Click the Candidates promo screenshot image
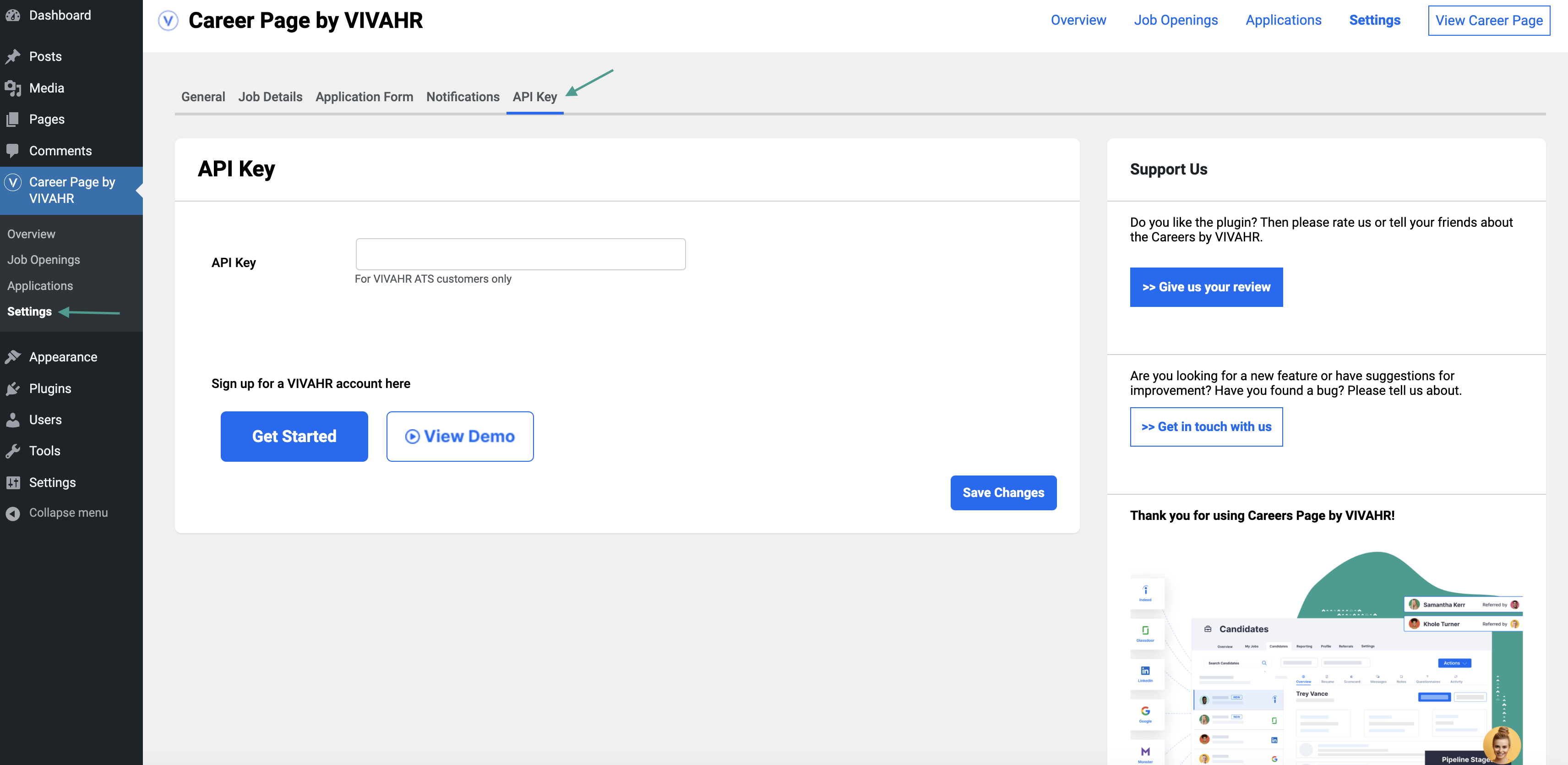 (x=1326, y=658)
